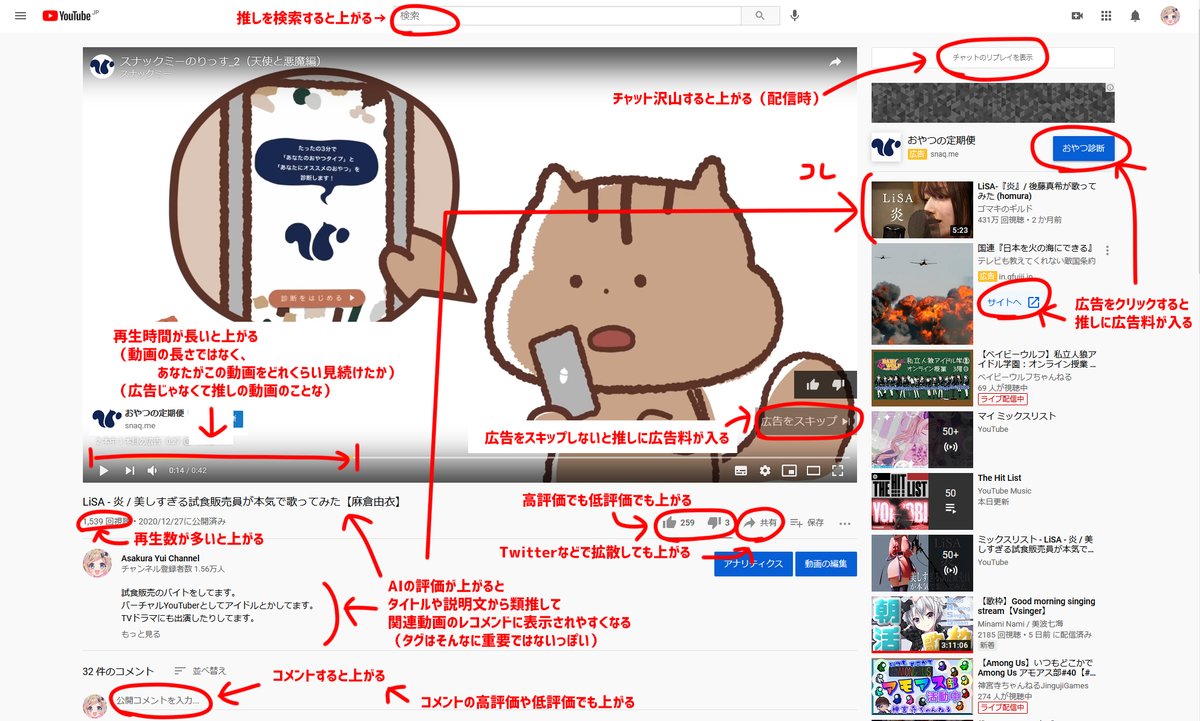The width and height of the screenshot is (1200, 721).
Task: Open アナリティクス analytics
Action: 754,564
